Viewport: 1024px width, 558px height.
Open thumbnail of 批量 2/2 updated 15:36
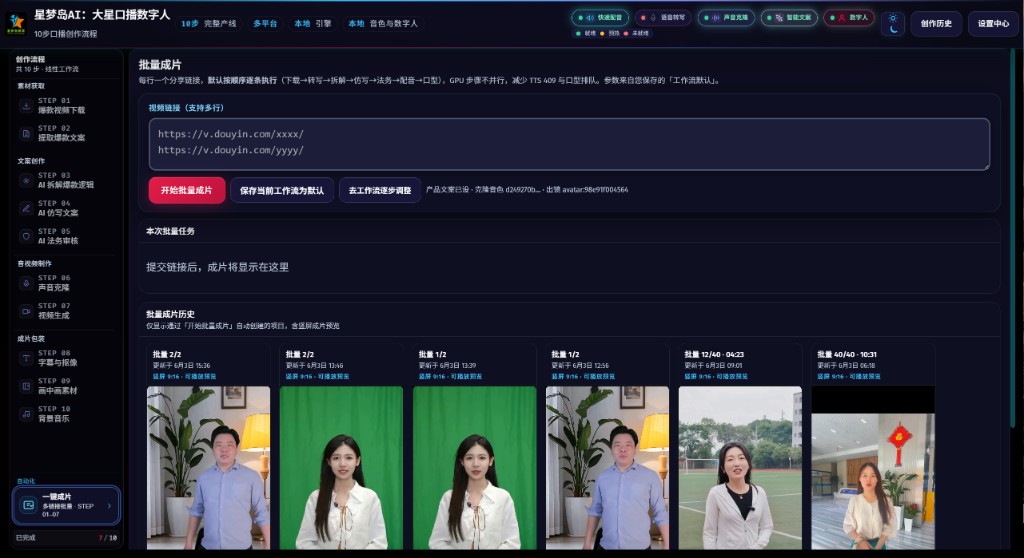click(208, 467)
